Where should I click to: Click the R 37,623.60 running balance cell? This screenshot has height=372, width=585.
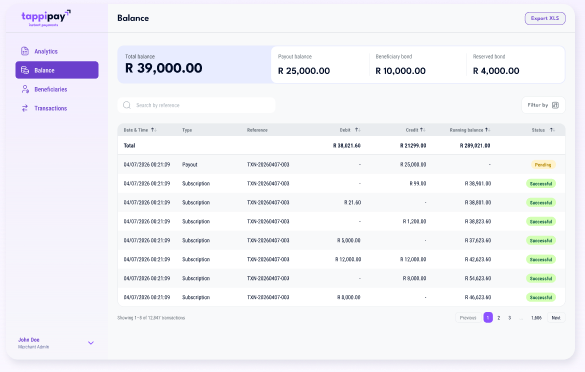point(478,241)
